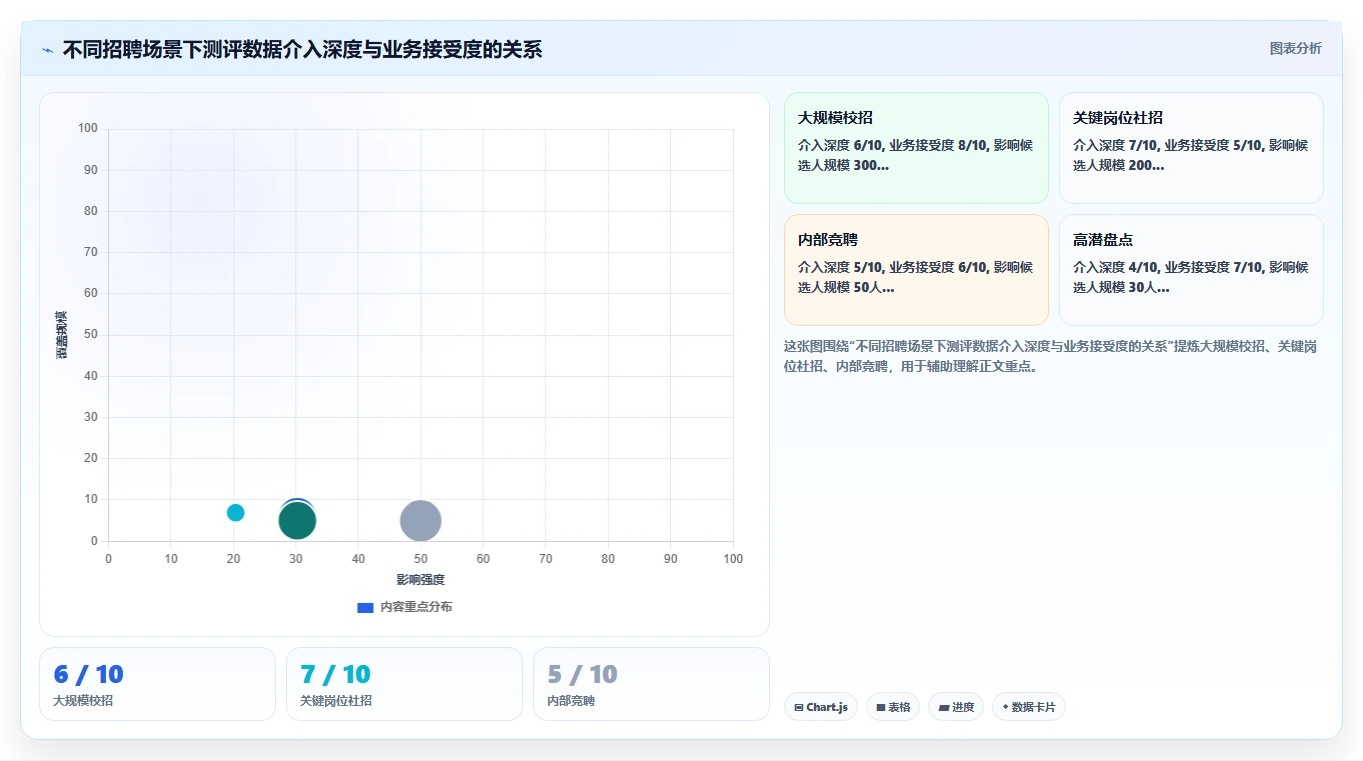Screen dimensions: 1363x761
Task: Click the 内容重点分布 legend label
Action: (x=416, y=607)
